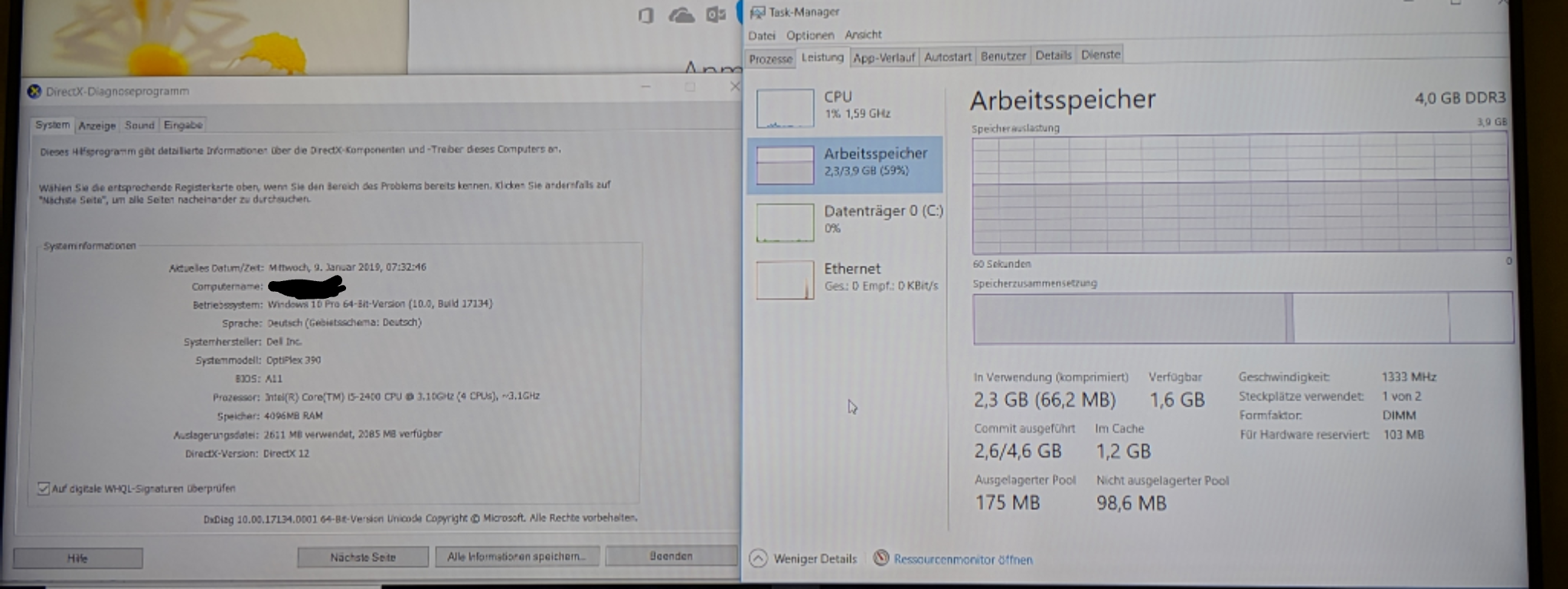Collapse view with Weniger Details chevron
This screenshot has width=1568, height=589.
758,558
